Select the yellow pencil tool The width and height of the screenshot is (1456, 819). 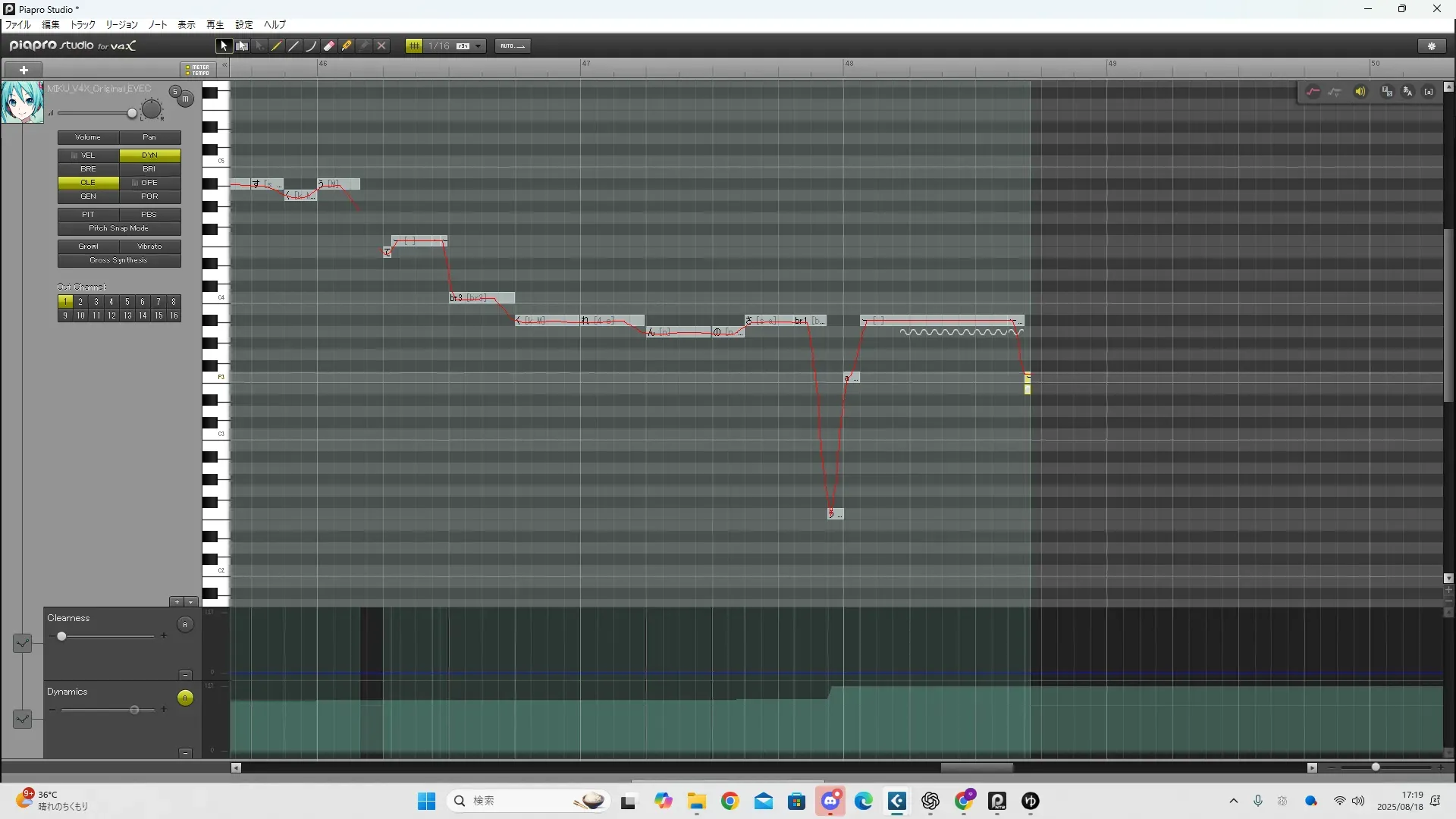(x=277, y=46)
